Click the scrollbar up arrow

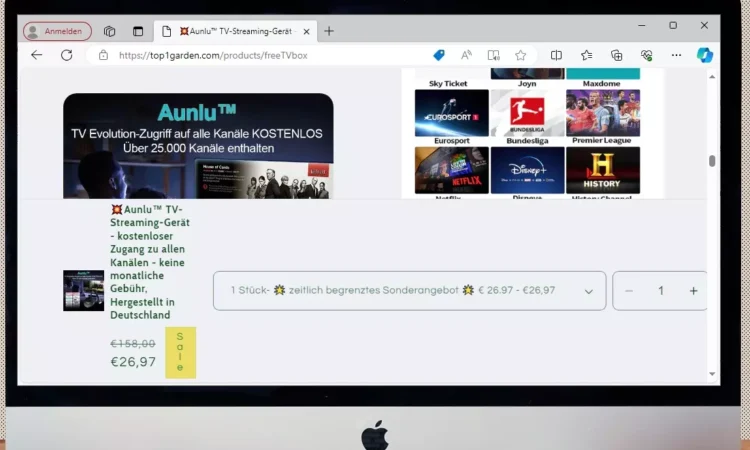click(x=712, y=77)
